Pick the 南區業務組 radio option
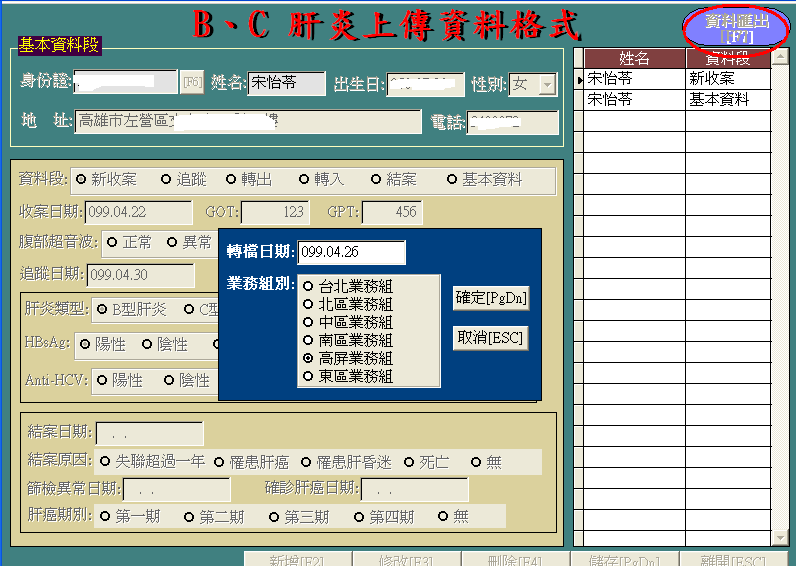The height and width of the screenshot is (566, 796). click(308, 341)
